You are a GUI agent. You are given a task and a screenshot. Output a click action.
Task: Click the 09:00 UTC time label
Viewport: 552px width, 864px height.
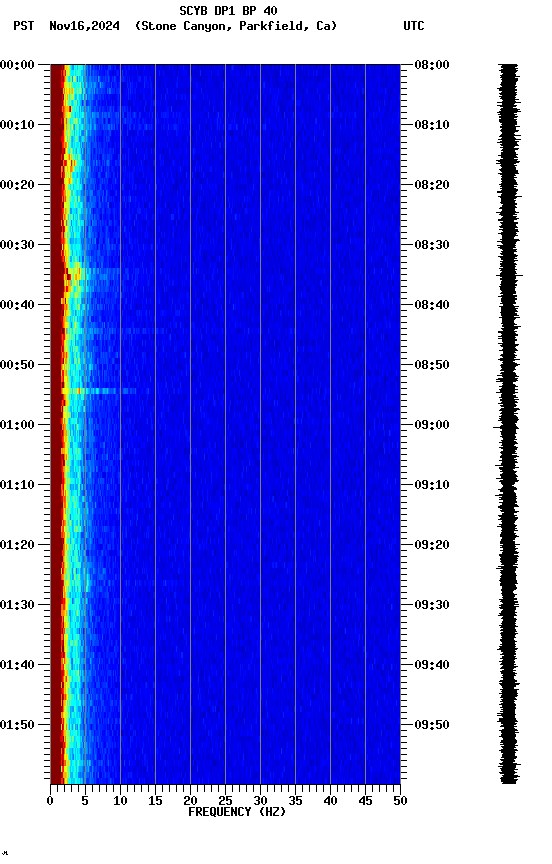tap(432, 425)
